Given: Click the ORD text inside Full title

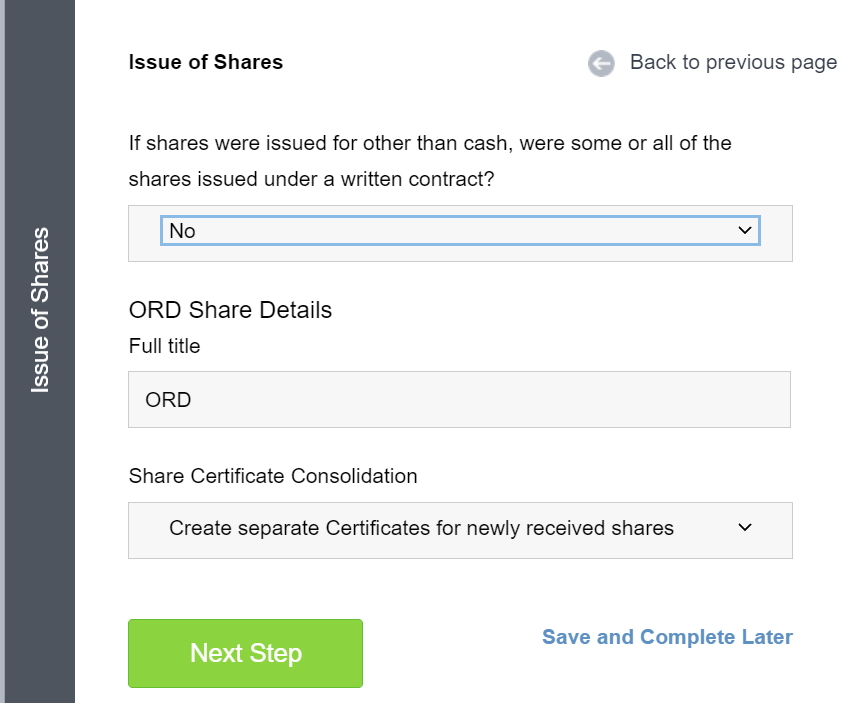Looking at the screenshot, I should point(168,400).
